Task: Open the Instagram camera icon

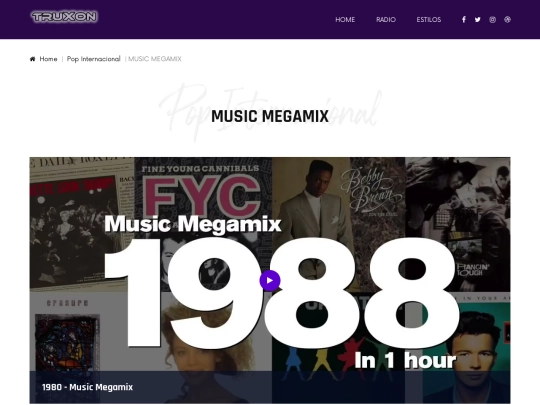Action: click(492, 20)
